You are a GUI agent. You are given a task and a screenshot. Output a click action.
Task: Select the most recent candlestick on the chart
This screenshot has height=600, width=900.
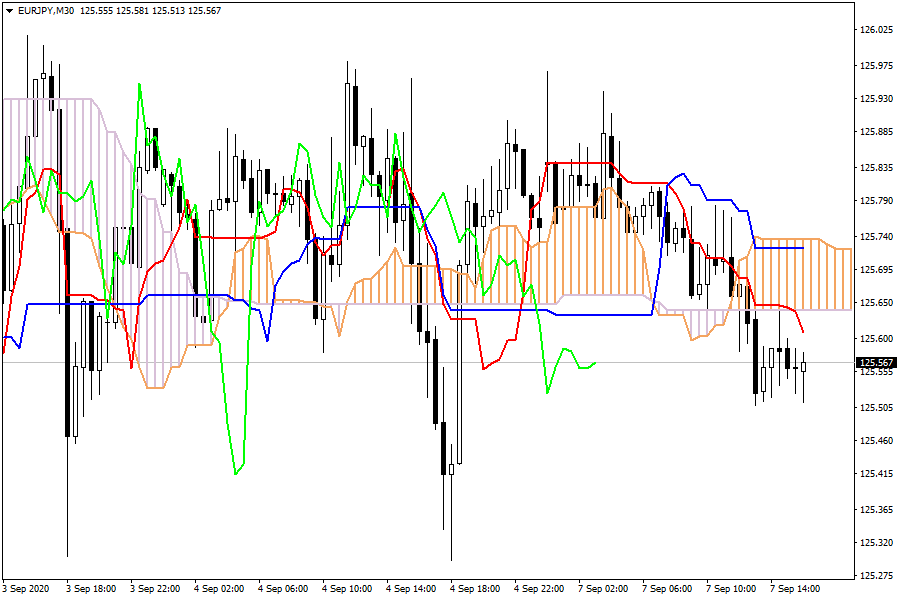click(803, 367)
